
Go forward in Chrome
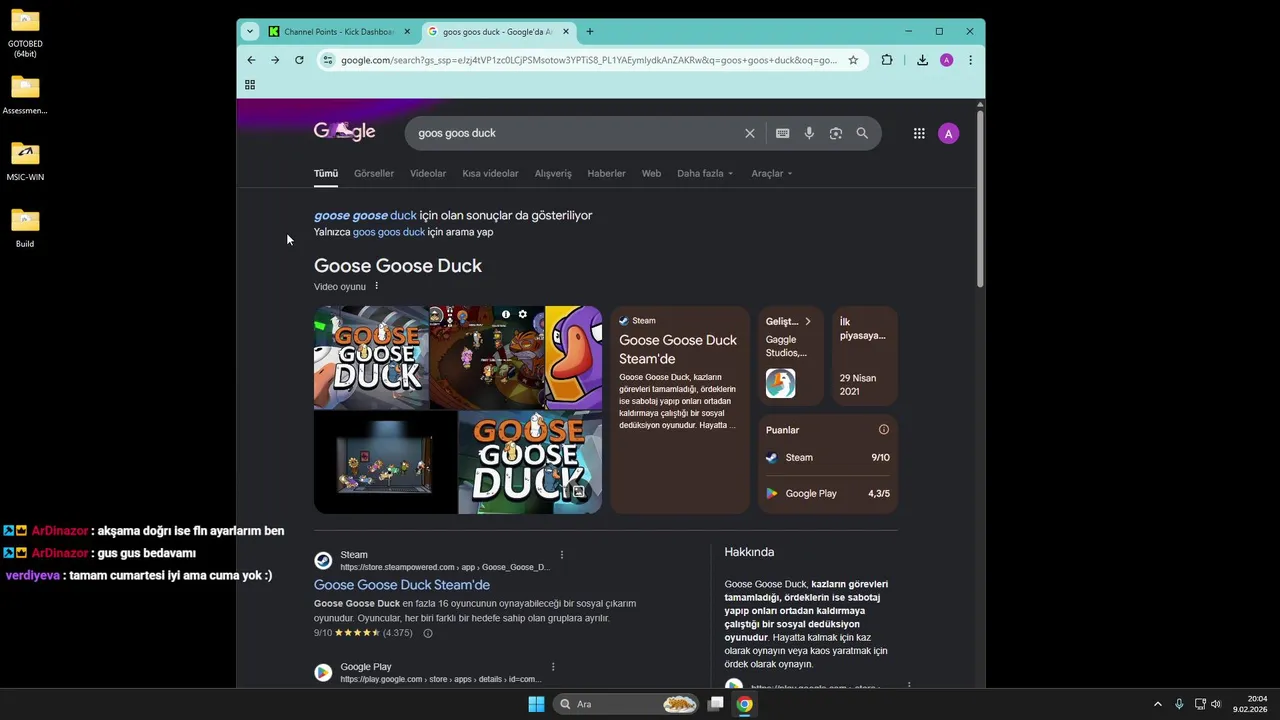(x=275, y=60)
